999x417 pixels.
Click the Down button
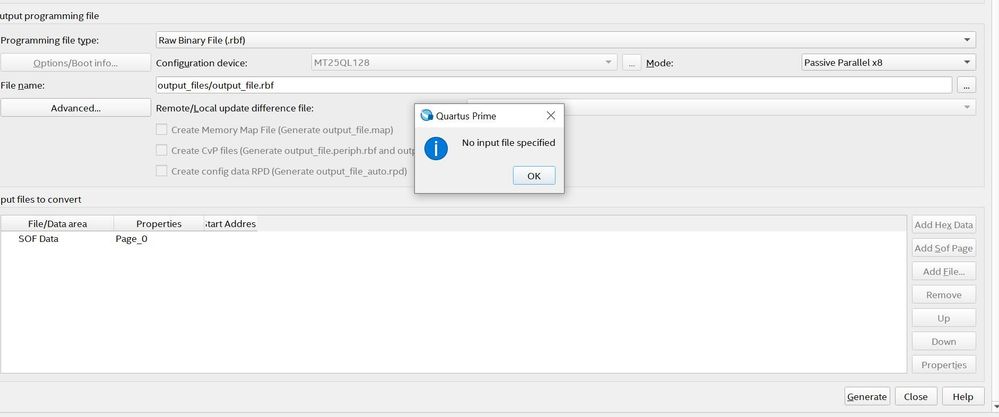944,341
